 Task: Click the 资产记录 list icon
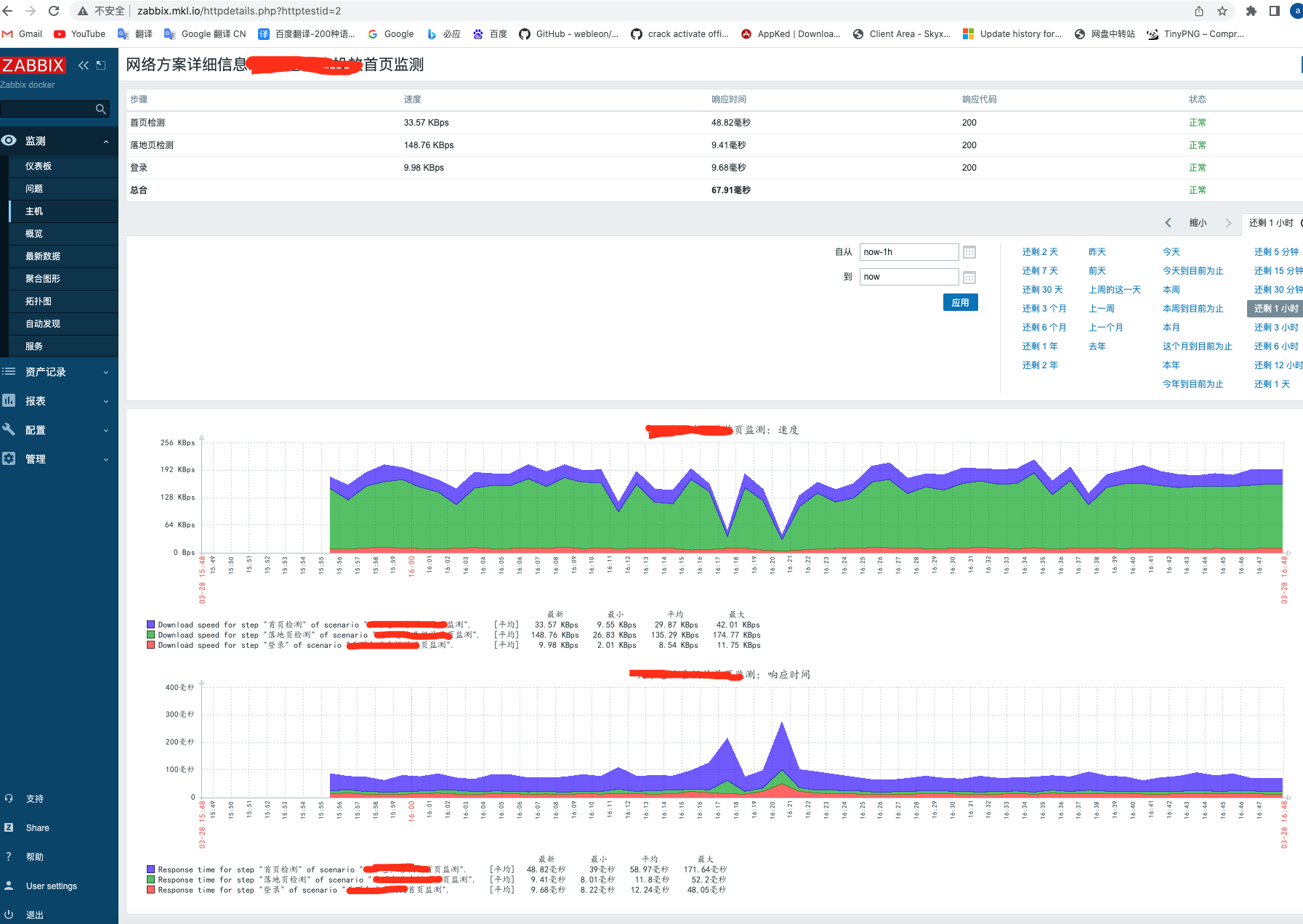(x=9, y=372)
